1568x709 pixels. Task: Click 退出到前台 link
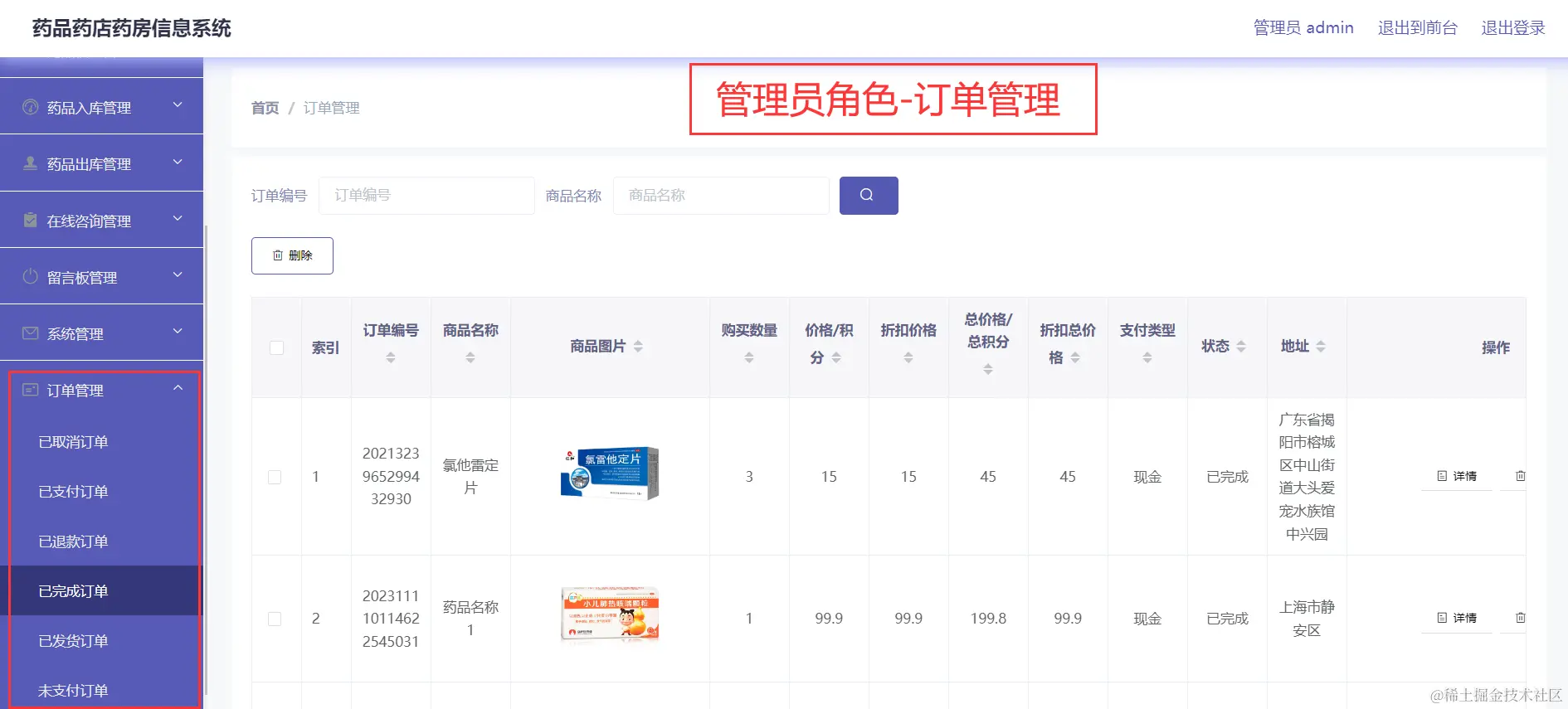(1417, 27)
